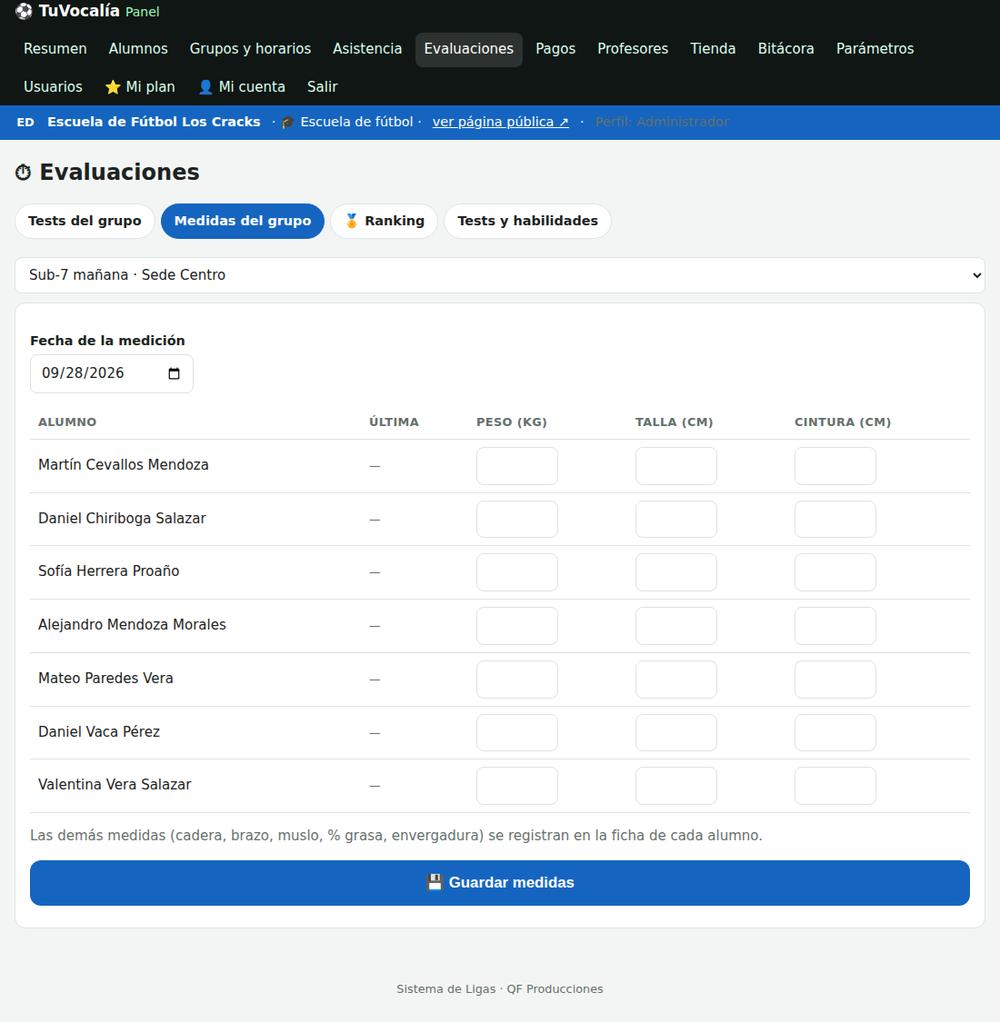Image resolution: width=1000 pixels, height=1022 pixels.
Task: Click Peso field for Daniel Chiriboga Salazar
Action: (517, 519)
